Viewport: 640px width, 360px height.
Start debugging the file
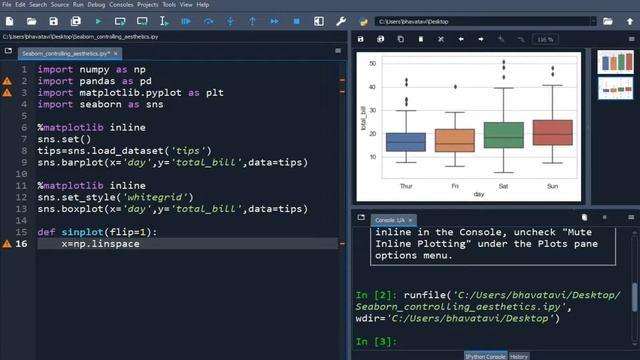186,21
